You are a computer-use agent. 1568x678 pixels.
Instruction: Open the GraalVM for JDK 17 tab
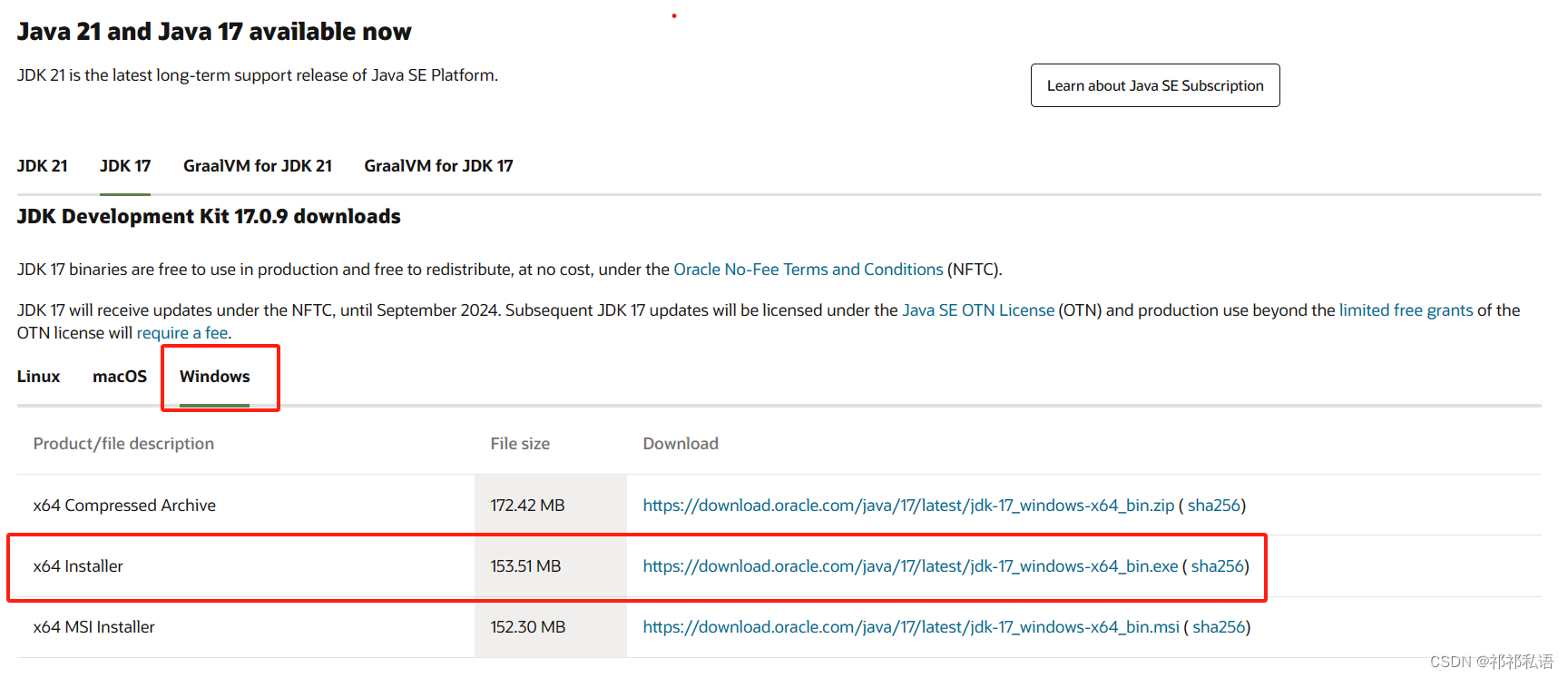click(439, 166)
